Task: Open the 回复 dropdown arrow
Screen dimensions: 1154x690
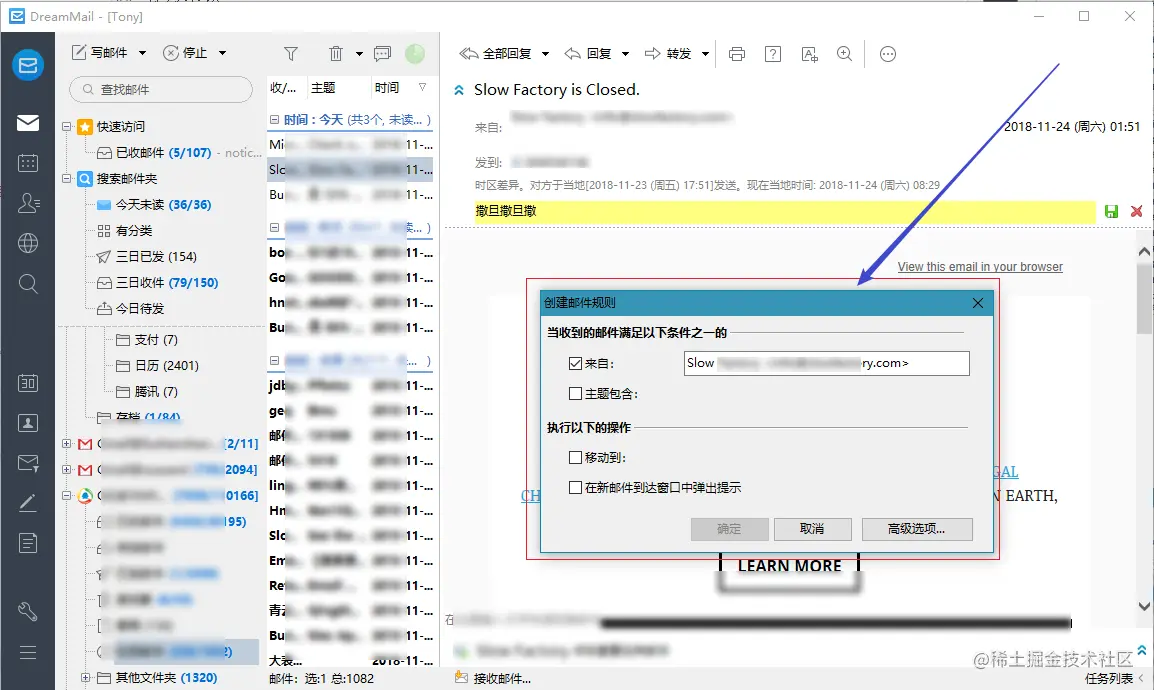Action: coord(626,54)
